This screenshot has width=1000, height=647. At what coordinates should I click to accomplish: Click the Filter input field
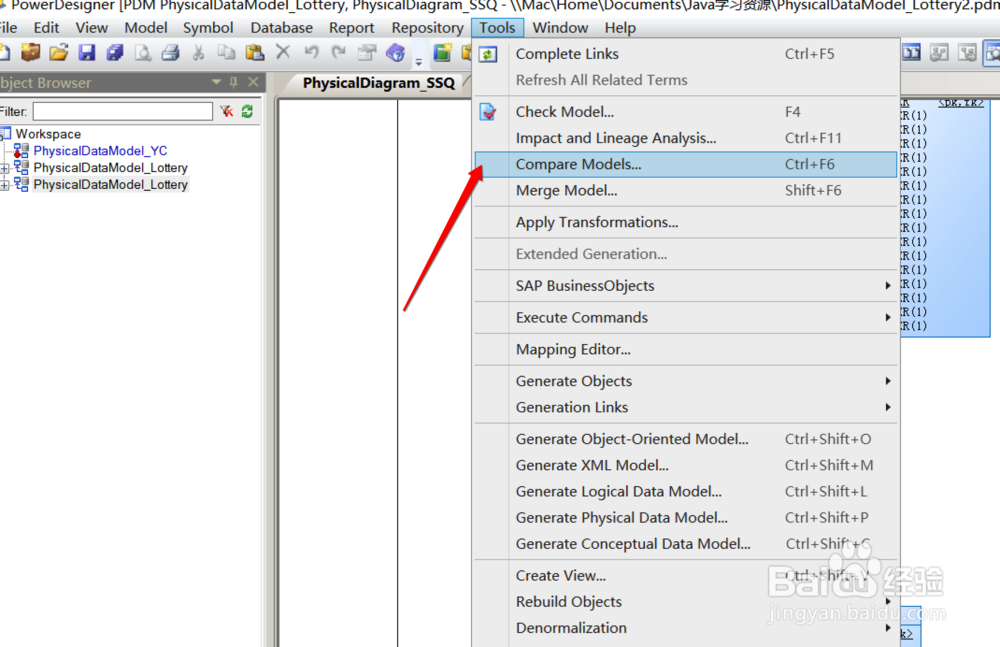pyautogui.click(x=122, y=112)
